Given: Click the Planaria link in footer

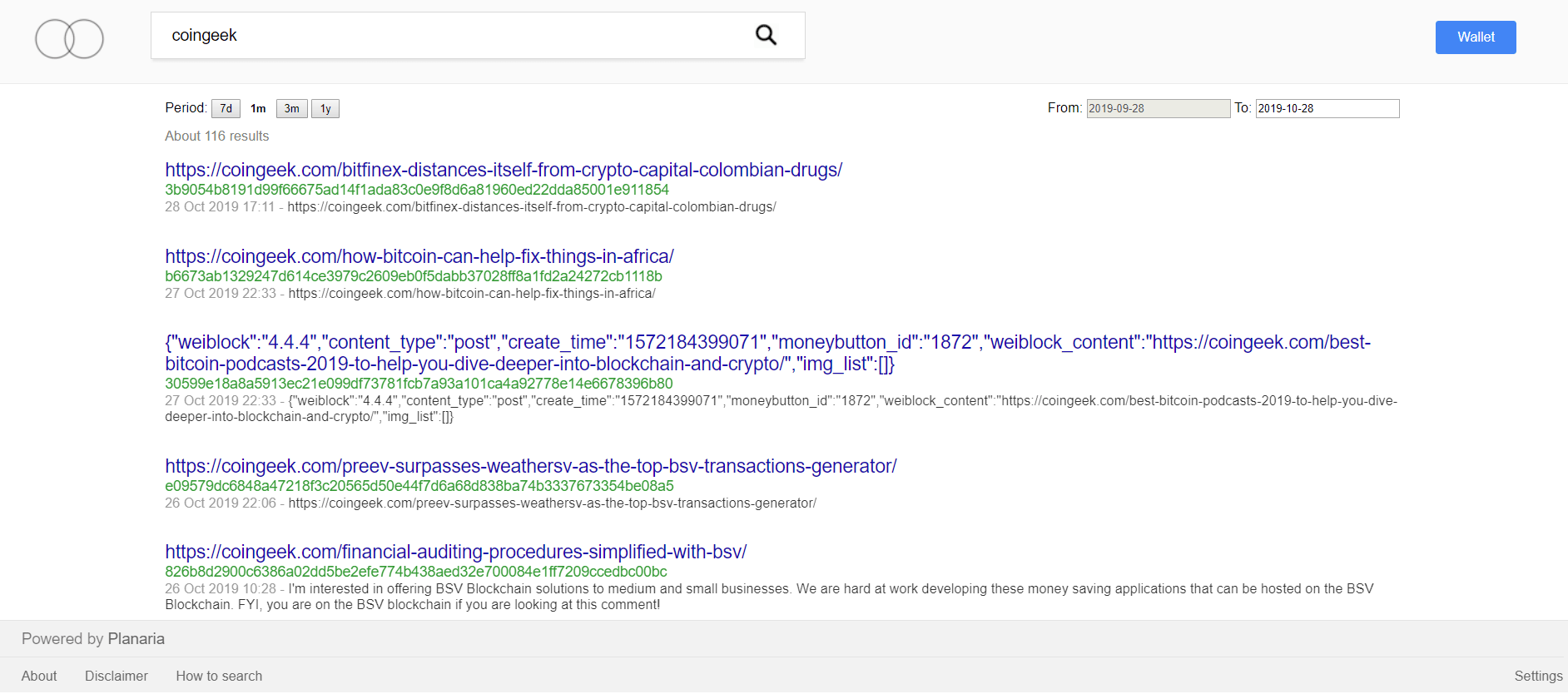Looking at the screenshot, I should (136, 639).
